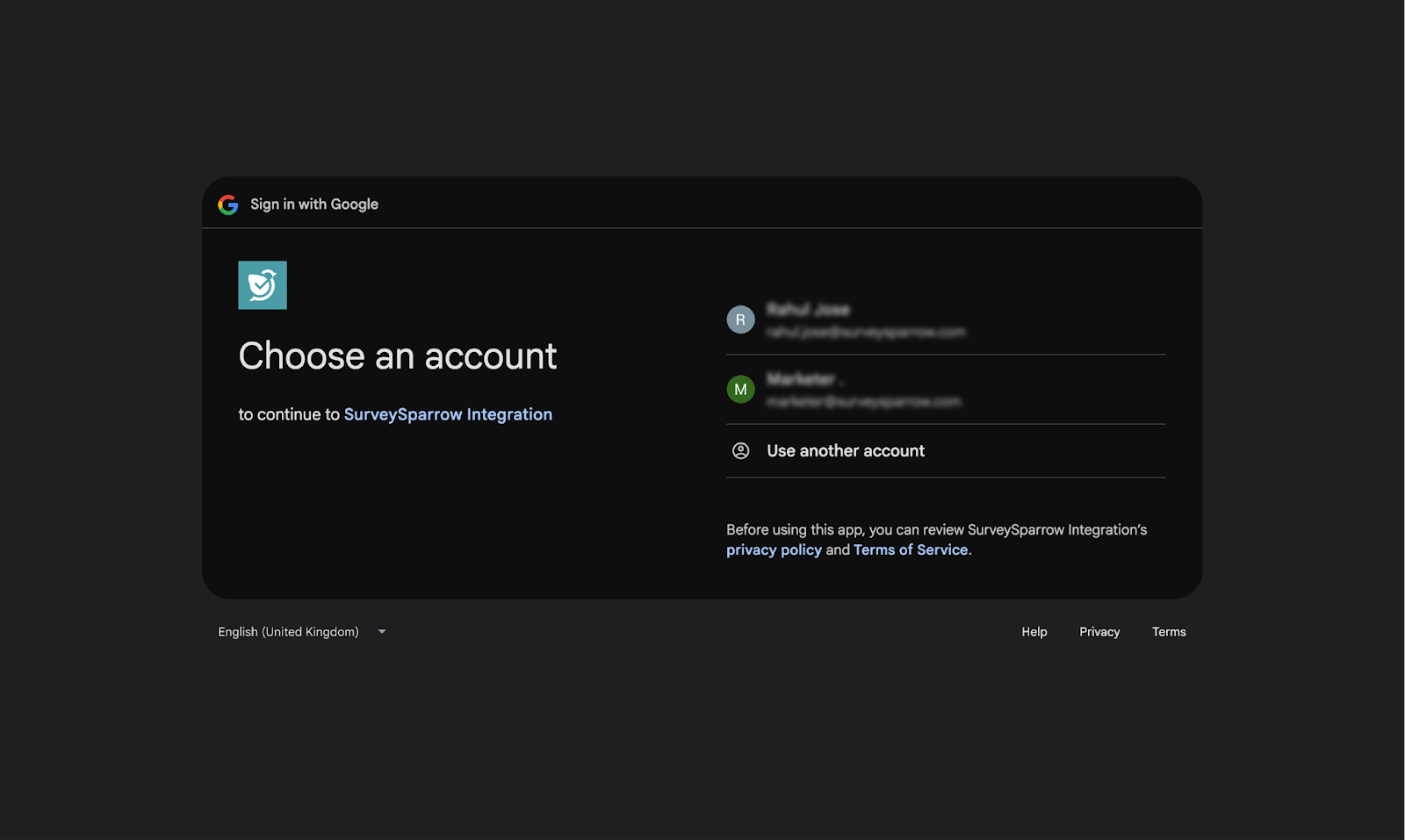Click the blurred email under the first account

pyautogui.click(x=866, y=332)
